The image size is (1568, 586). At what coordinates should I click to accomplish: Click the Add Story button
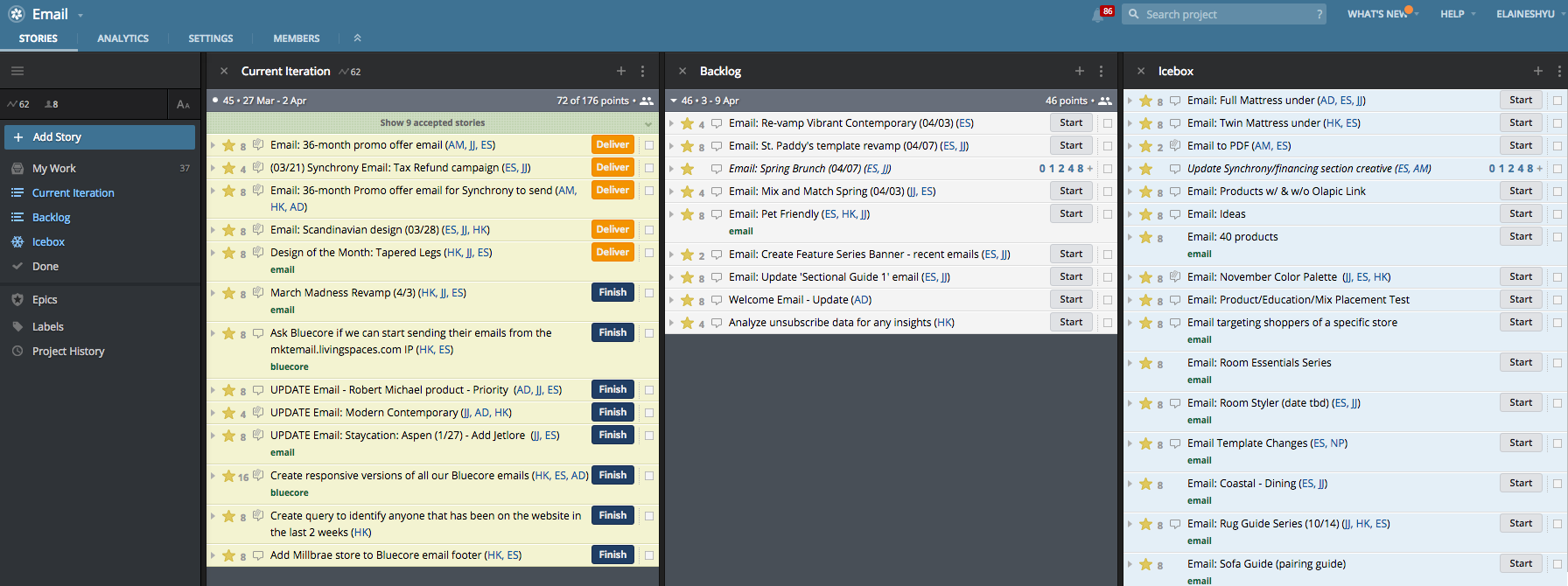point(100,137)
